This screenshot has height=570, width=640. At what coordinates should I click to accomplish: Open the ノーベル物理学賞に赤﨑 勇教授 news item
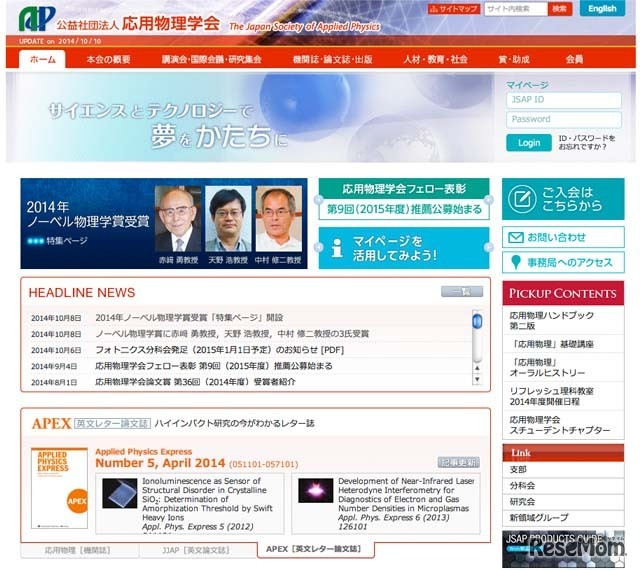(x=232, y=334)
